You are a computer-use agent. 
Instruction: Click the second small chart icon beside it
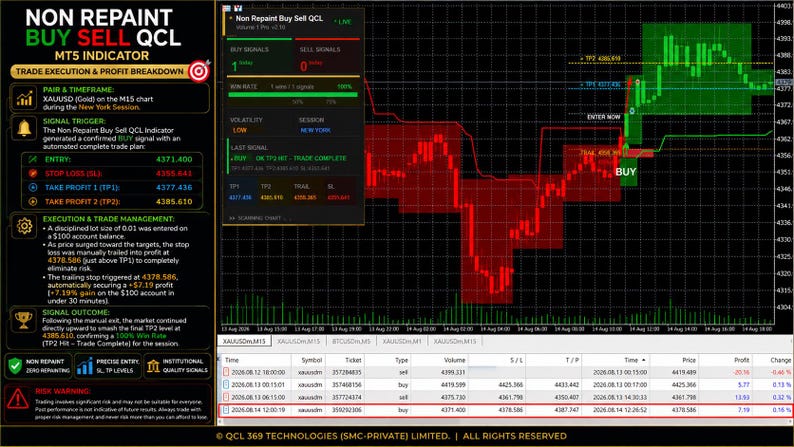pyautogui.click(x=238, y=8)
